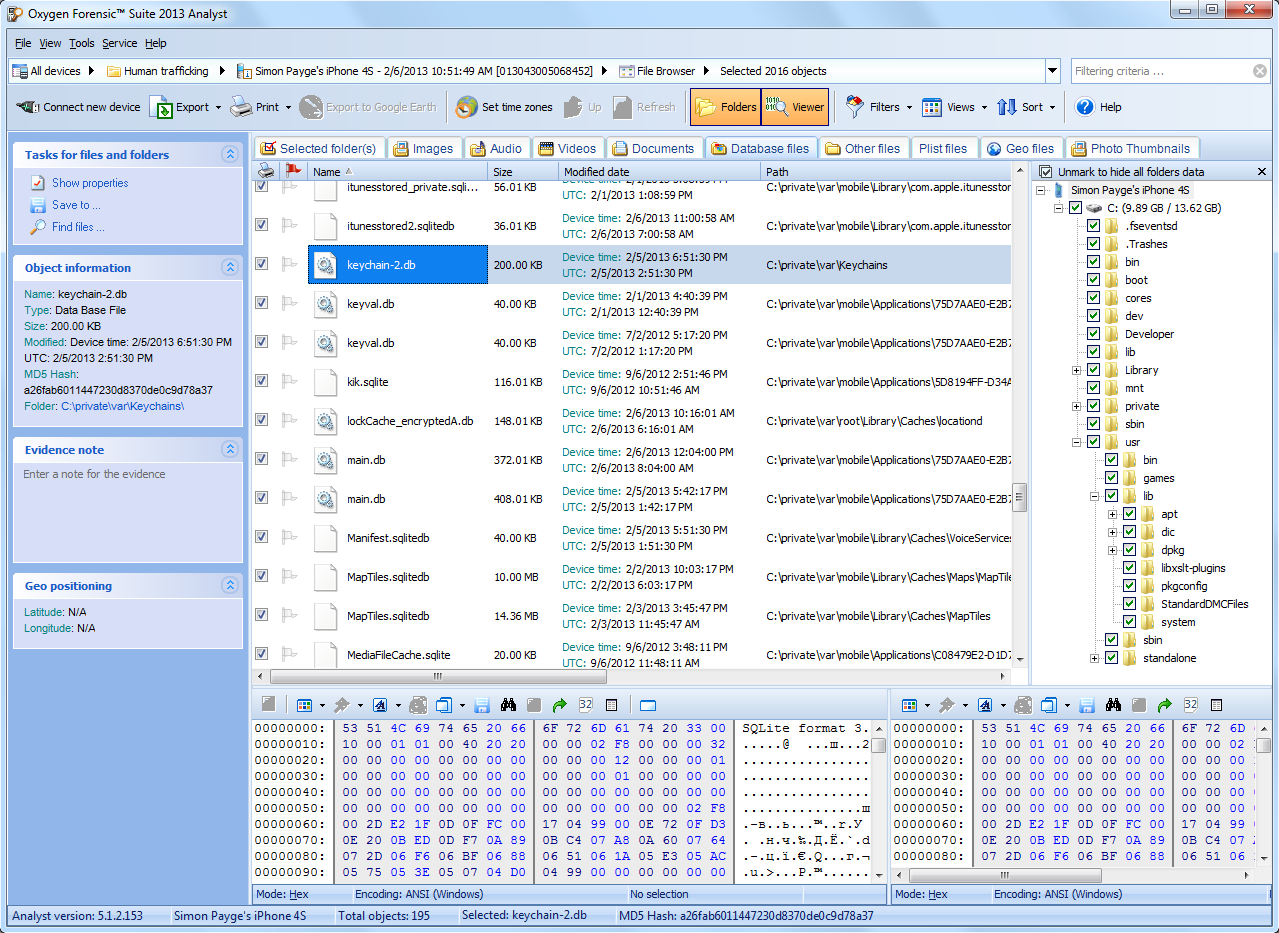Click the Find files link
1279x933 pixels.
click(78, 227)
